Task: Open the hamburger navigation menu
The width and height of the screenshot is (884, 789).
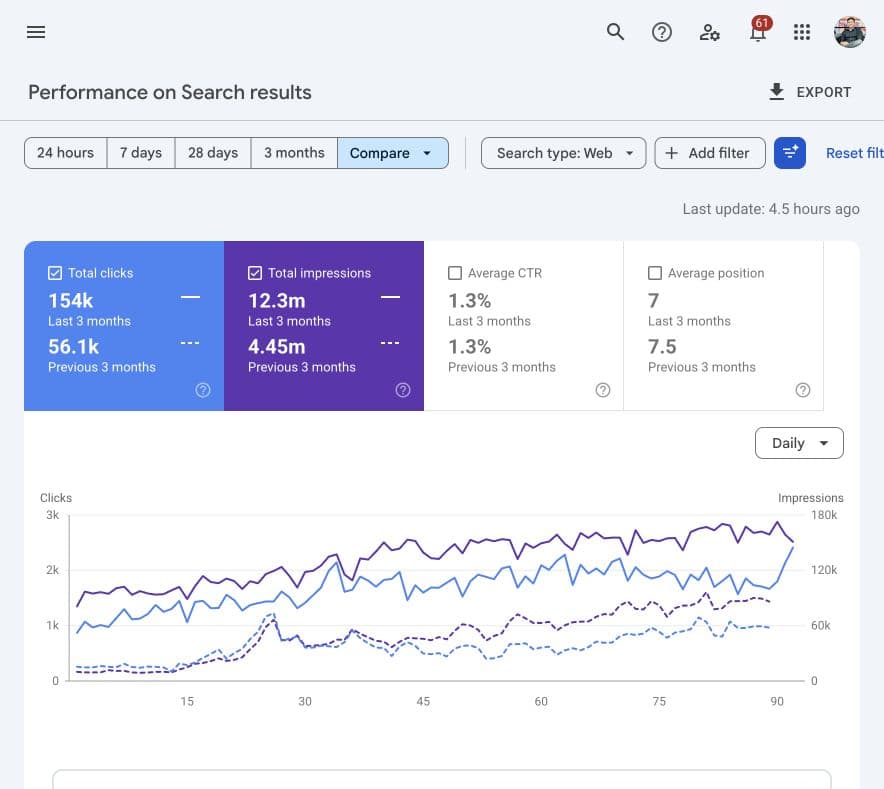Action: coord(36,32)
